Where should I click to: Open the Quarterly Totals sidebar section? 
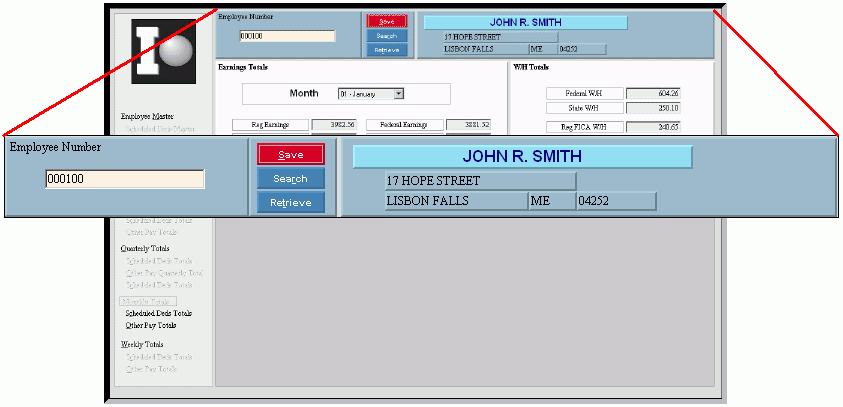pyautogui.click(x=145, y=249)
